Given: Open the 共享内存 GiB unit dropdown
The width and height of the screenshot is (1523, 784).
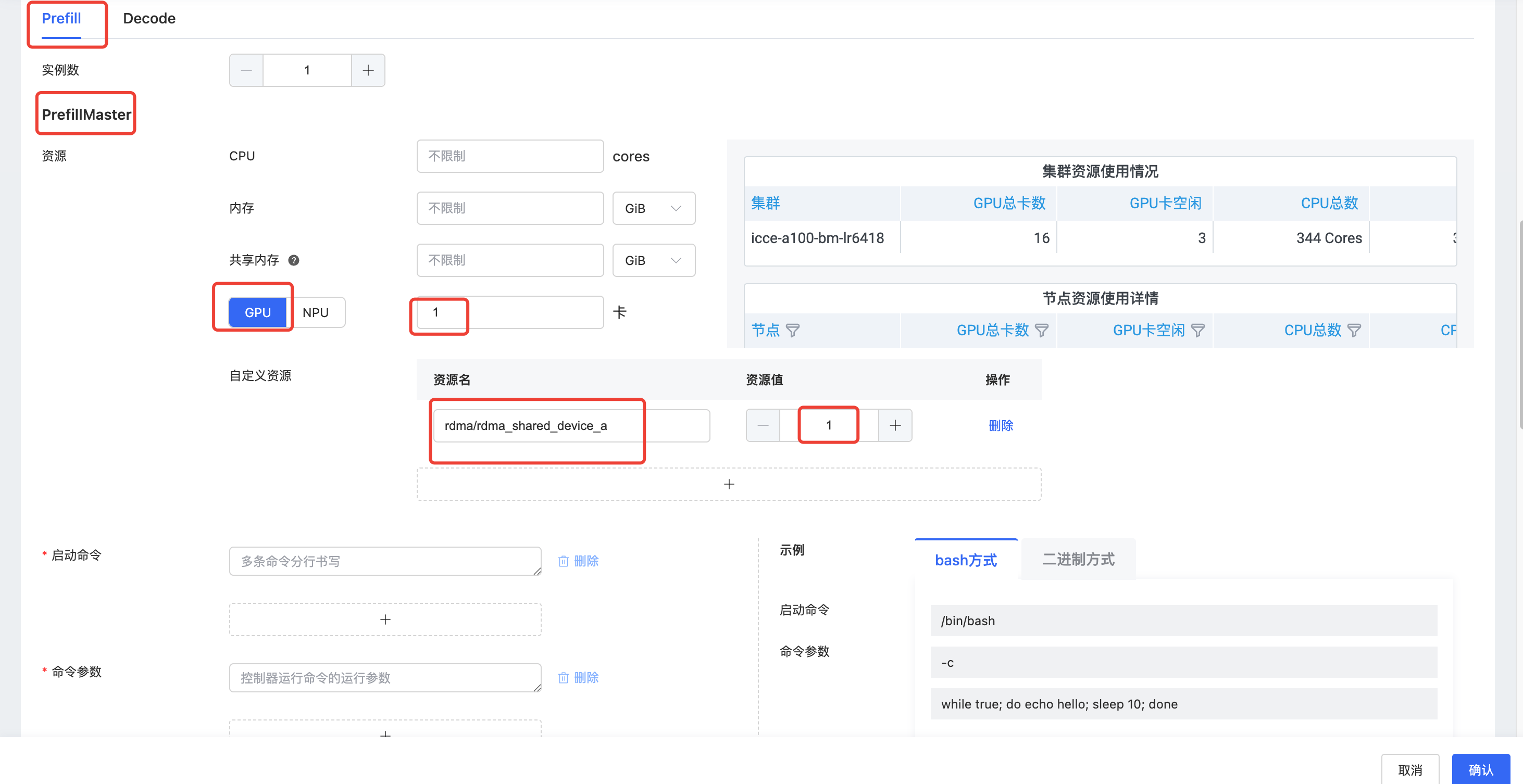Looking at the screenshot, I should (653, 260).
